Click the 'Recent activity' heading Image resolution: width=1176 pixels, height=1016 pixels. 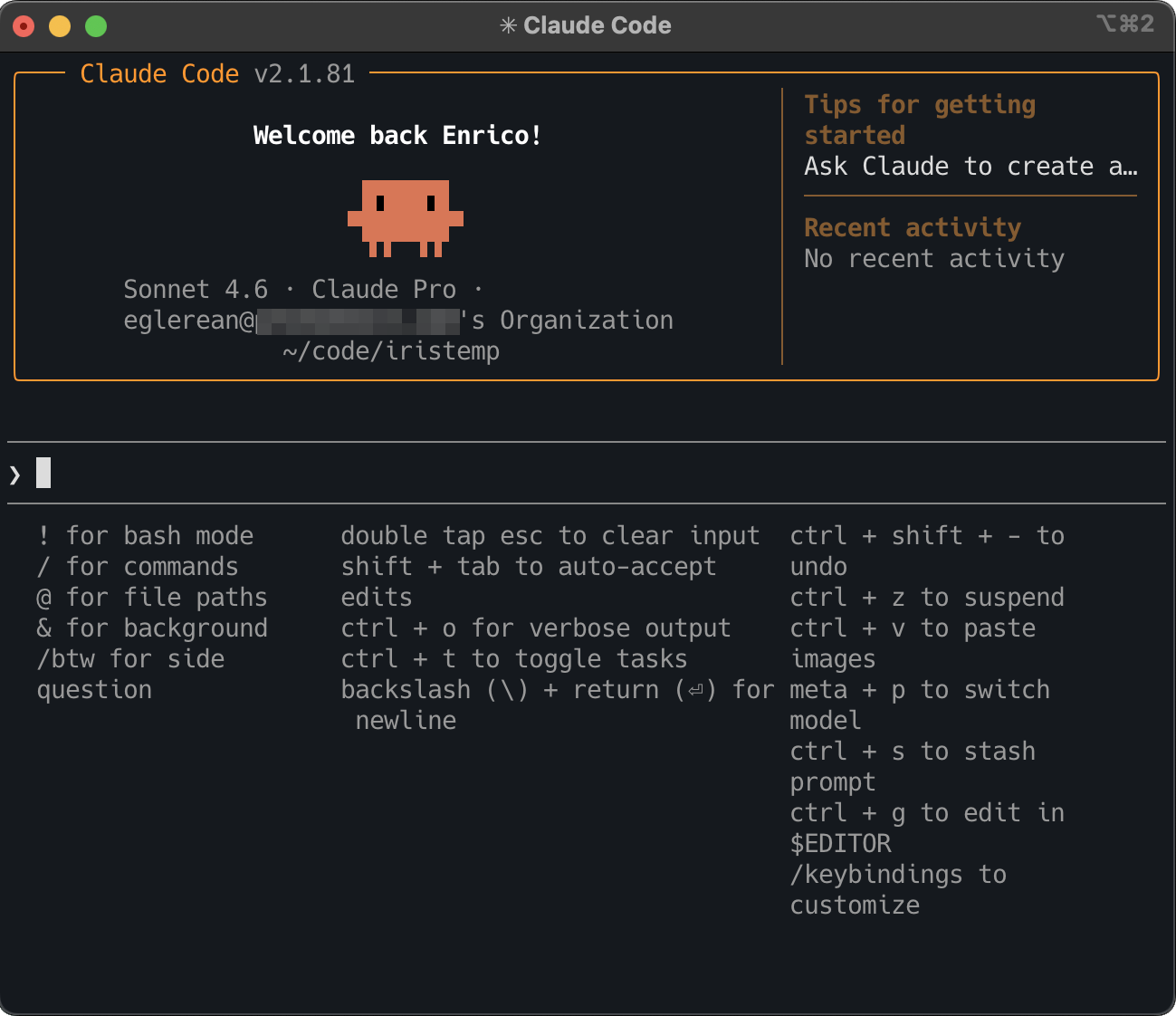pos(912,227)
